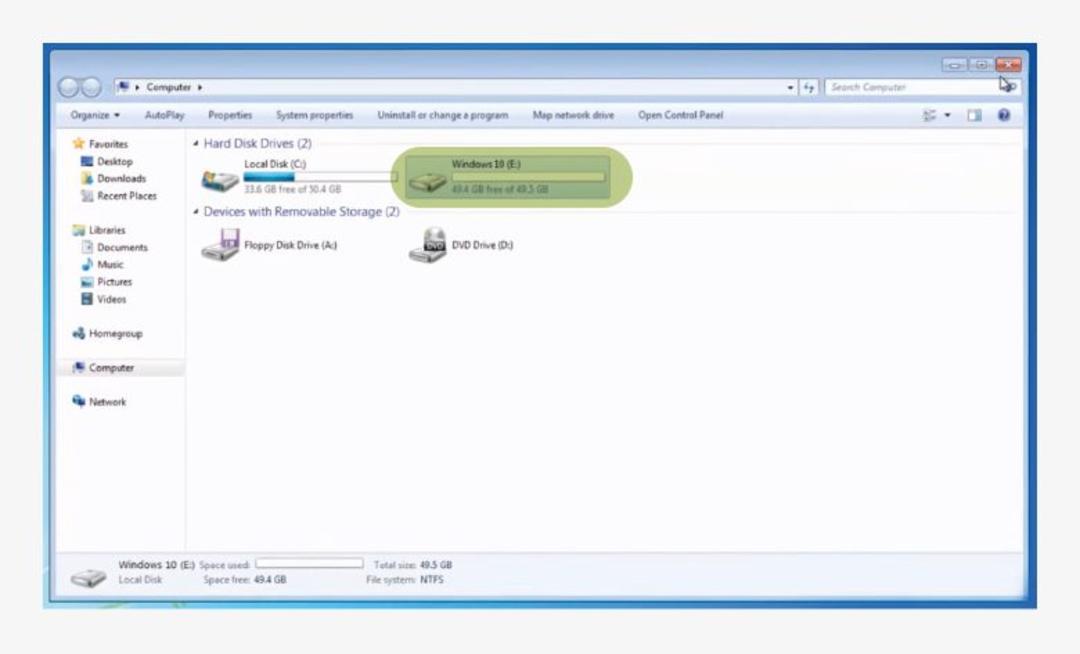
Task: Click the Help question mark icon
Action: click(1004, 115)
